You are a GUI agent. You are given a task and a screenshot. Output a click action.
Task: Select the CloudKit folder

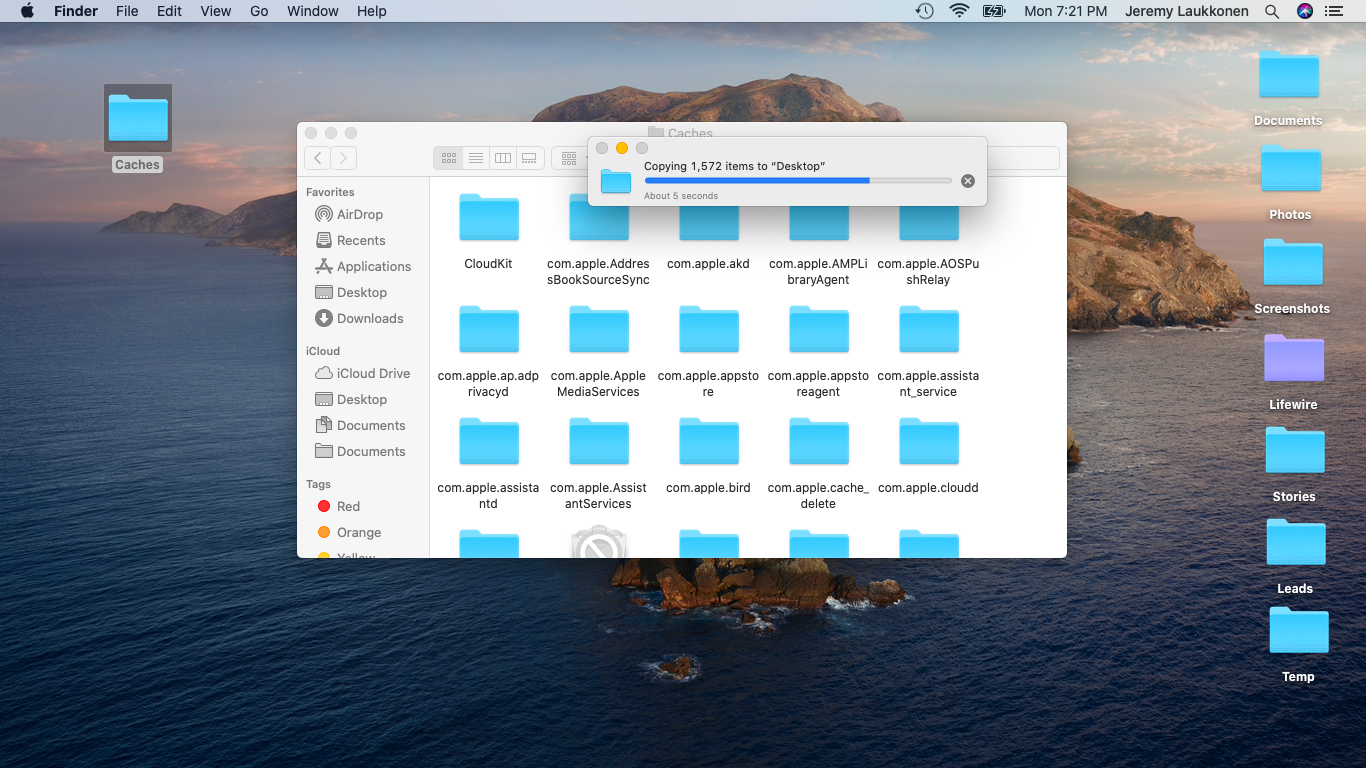(x=488, y=219)
